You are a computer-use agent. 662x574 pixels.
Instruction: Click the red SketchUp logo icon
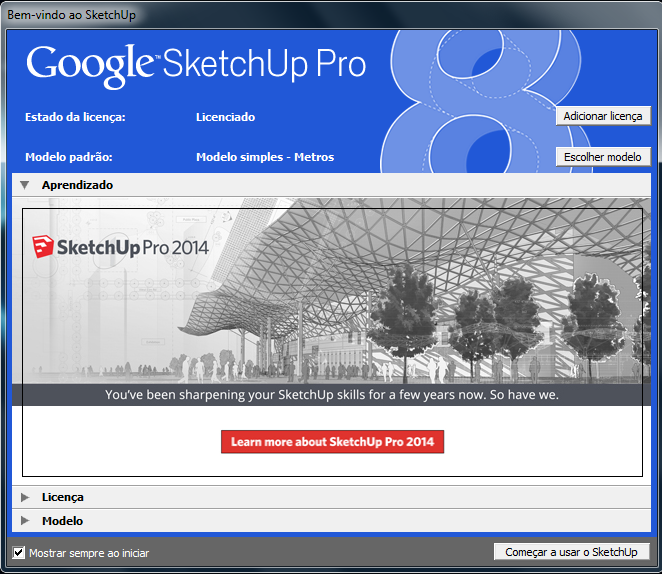tap(43, 247)
